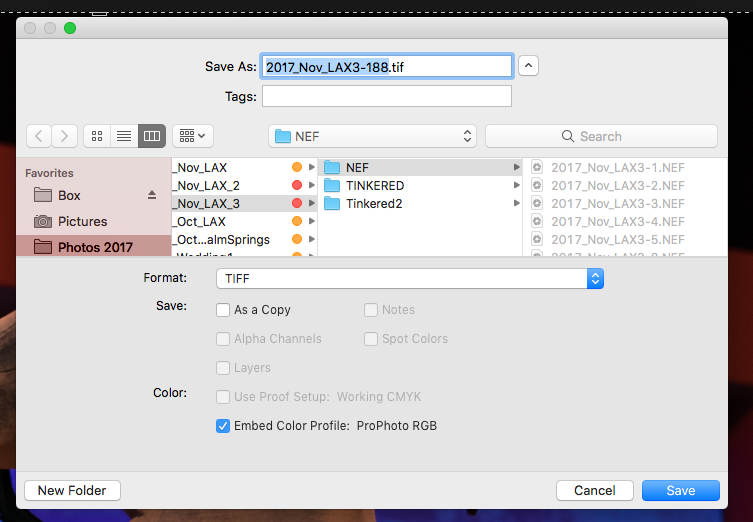Click file 2017_Nov_LAX3-3.NEF

[625, 204]
